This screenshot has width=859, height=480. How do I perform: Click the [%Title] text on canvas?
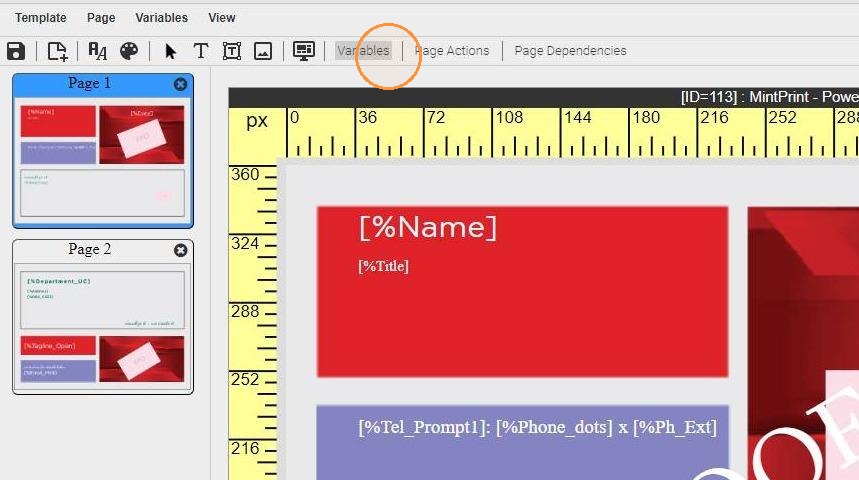tap(383, 266)
